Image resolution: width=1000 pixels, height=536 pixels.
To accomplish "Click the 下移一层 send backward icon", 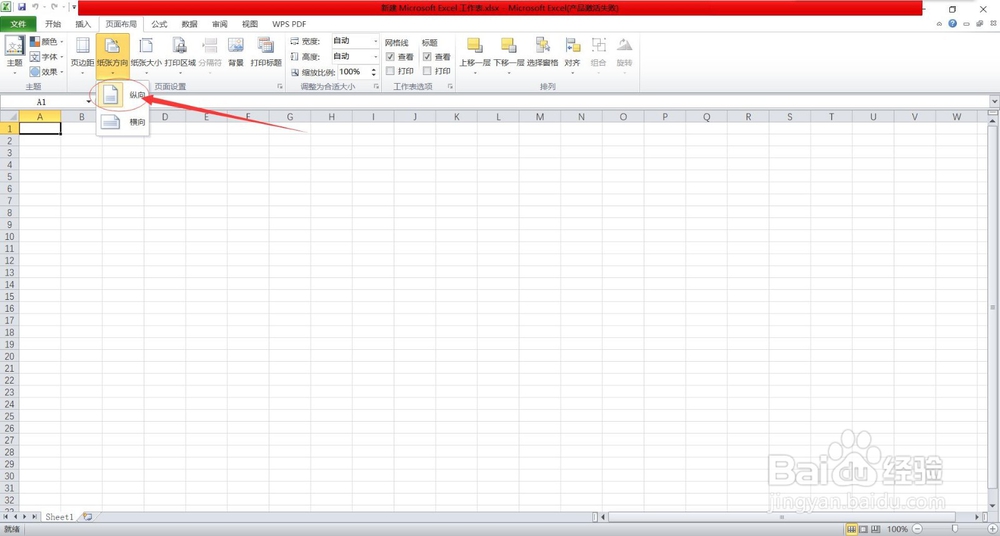I will pyautogui.click(x=508, y=45).
